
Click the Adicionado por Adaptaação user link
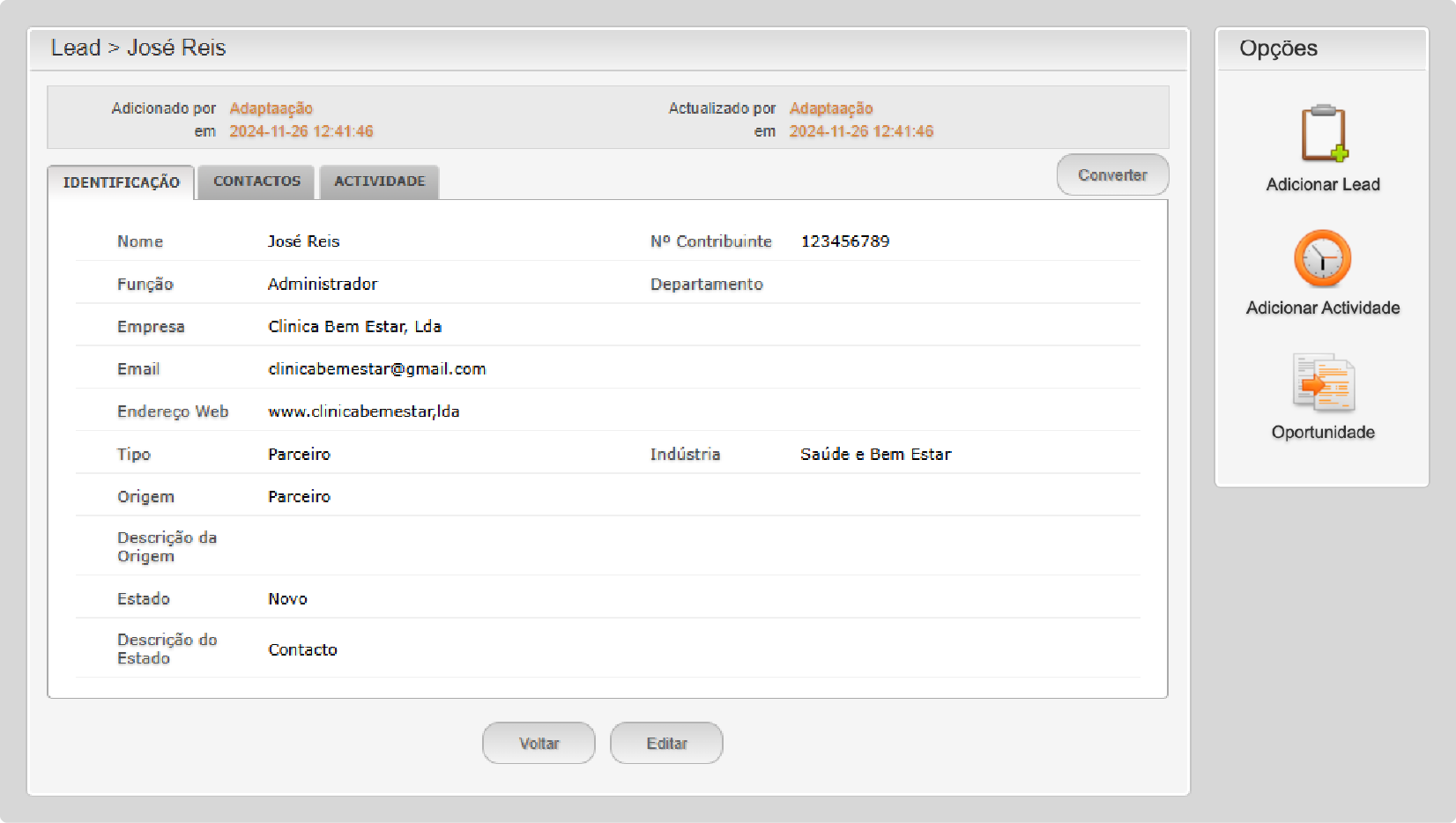click(x=271, y=108)
